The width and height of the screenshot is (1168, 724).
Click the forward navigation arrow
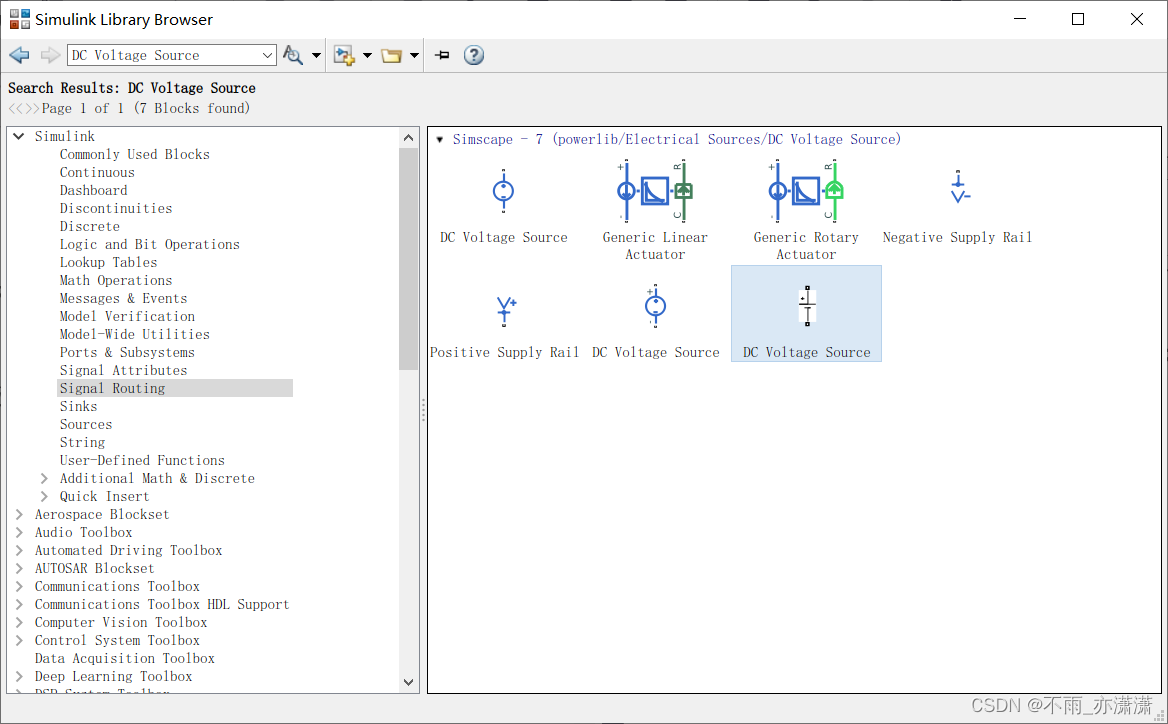[x=50, y=55]
